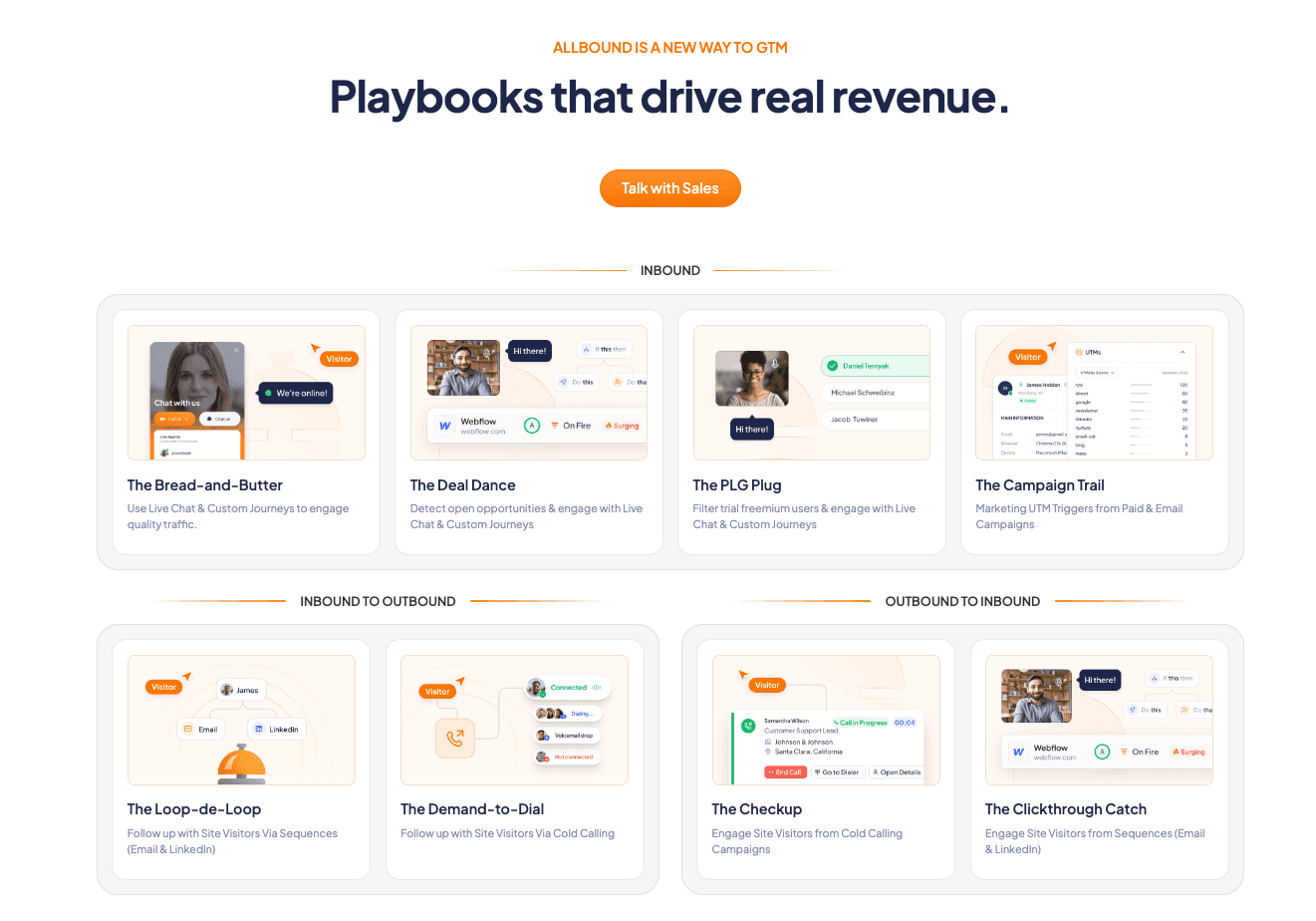Select Daniel Ternyak in the PLG Plug list
The image size is (1316, 921).
[x=874, y=366]
